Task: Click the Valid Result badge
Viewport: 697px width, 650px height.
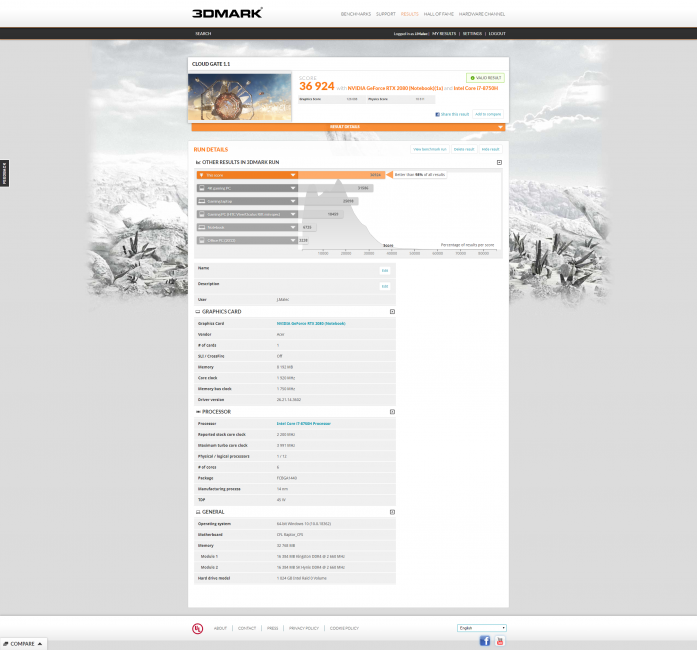Action: tap(485, 78)
